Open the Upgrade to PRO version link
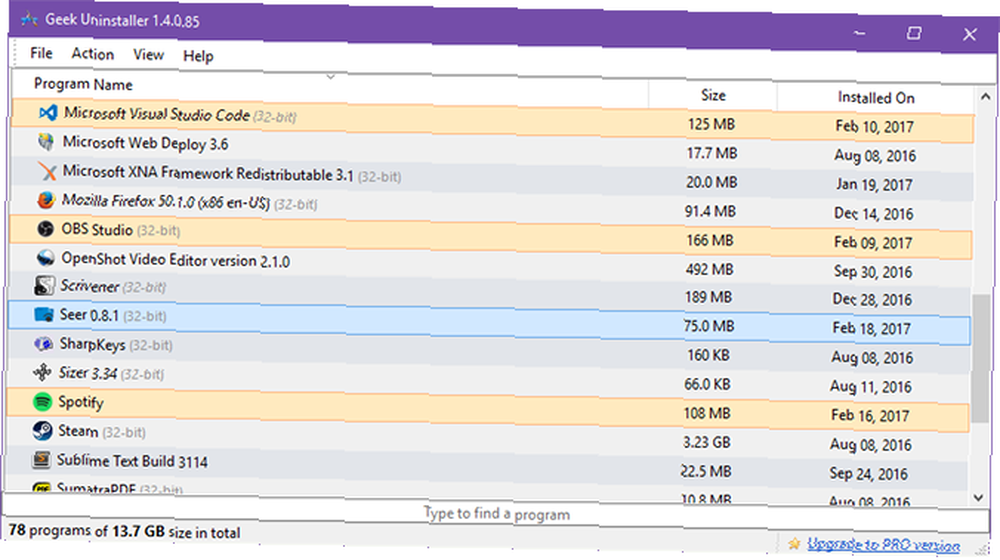 pyautogui.click(x=883, y=545)
